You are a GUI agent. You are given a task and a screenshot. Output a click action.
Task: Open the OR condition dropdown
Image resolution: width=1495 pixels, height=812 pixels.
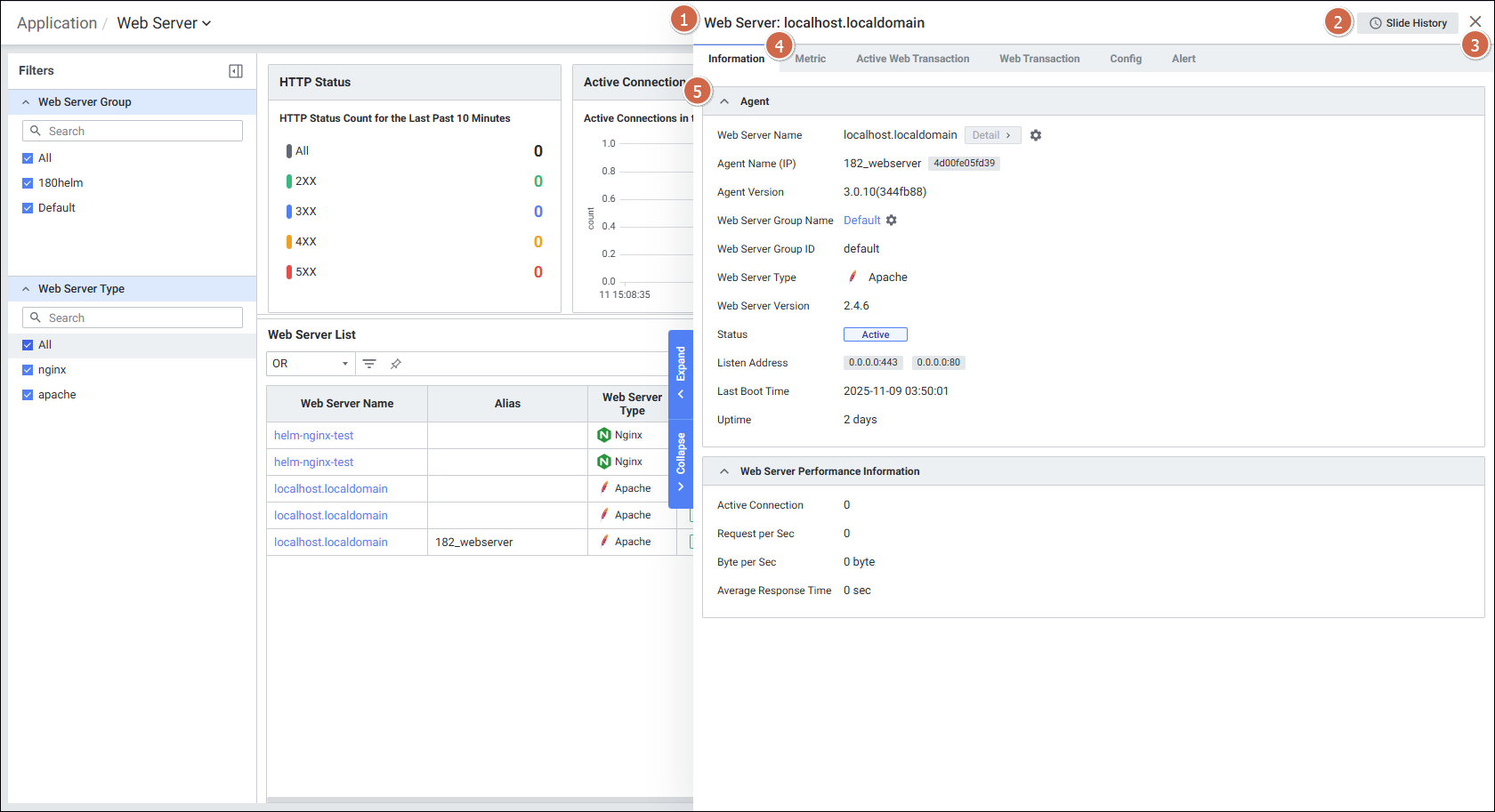pyautogui.click(x=310, y=364)
